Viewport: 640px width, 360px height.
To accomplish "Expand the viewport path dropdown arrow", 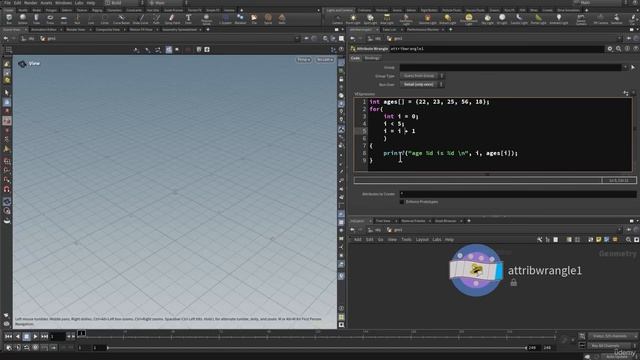I will click(x=297, y=38).
